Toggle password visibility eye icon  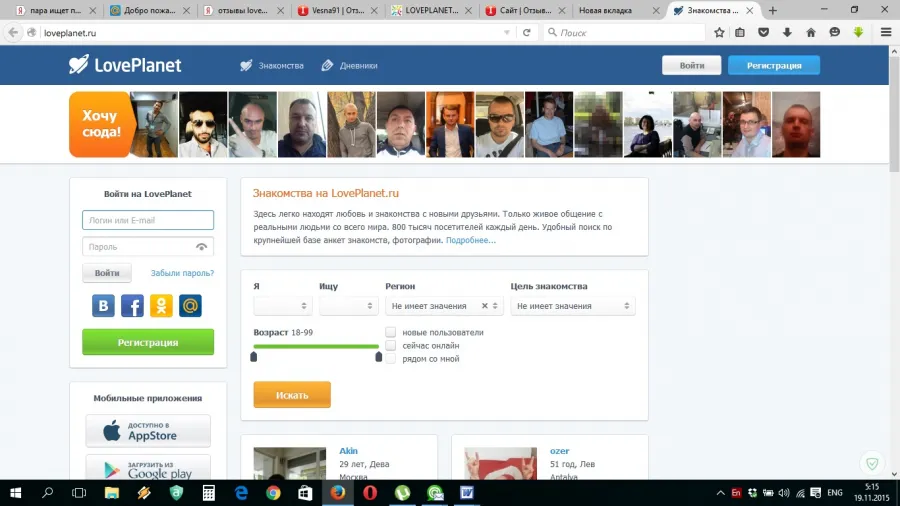(201, 247)
